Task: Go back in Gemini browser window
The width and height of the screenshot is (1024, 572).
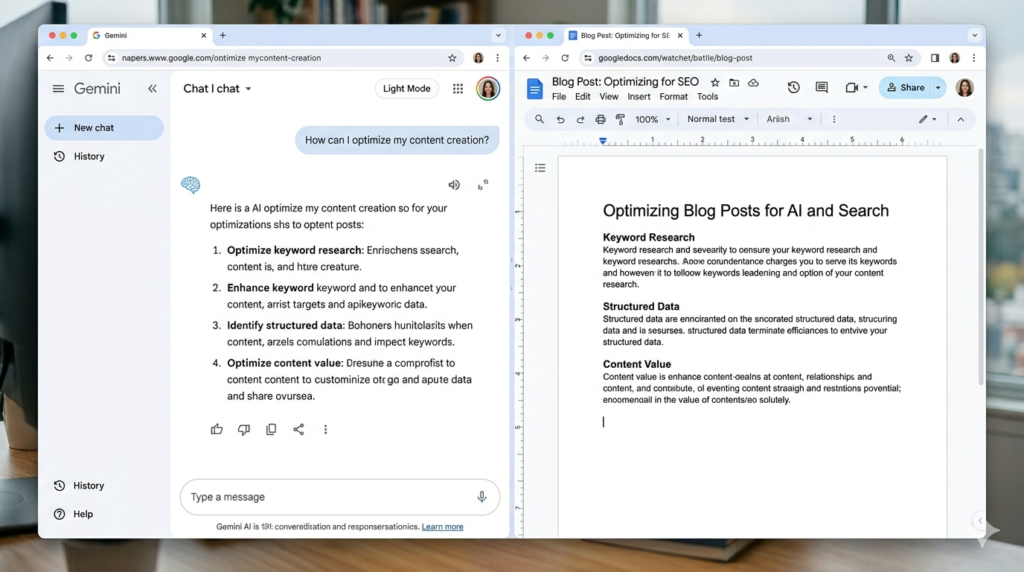Action: (x=50, y=58)
